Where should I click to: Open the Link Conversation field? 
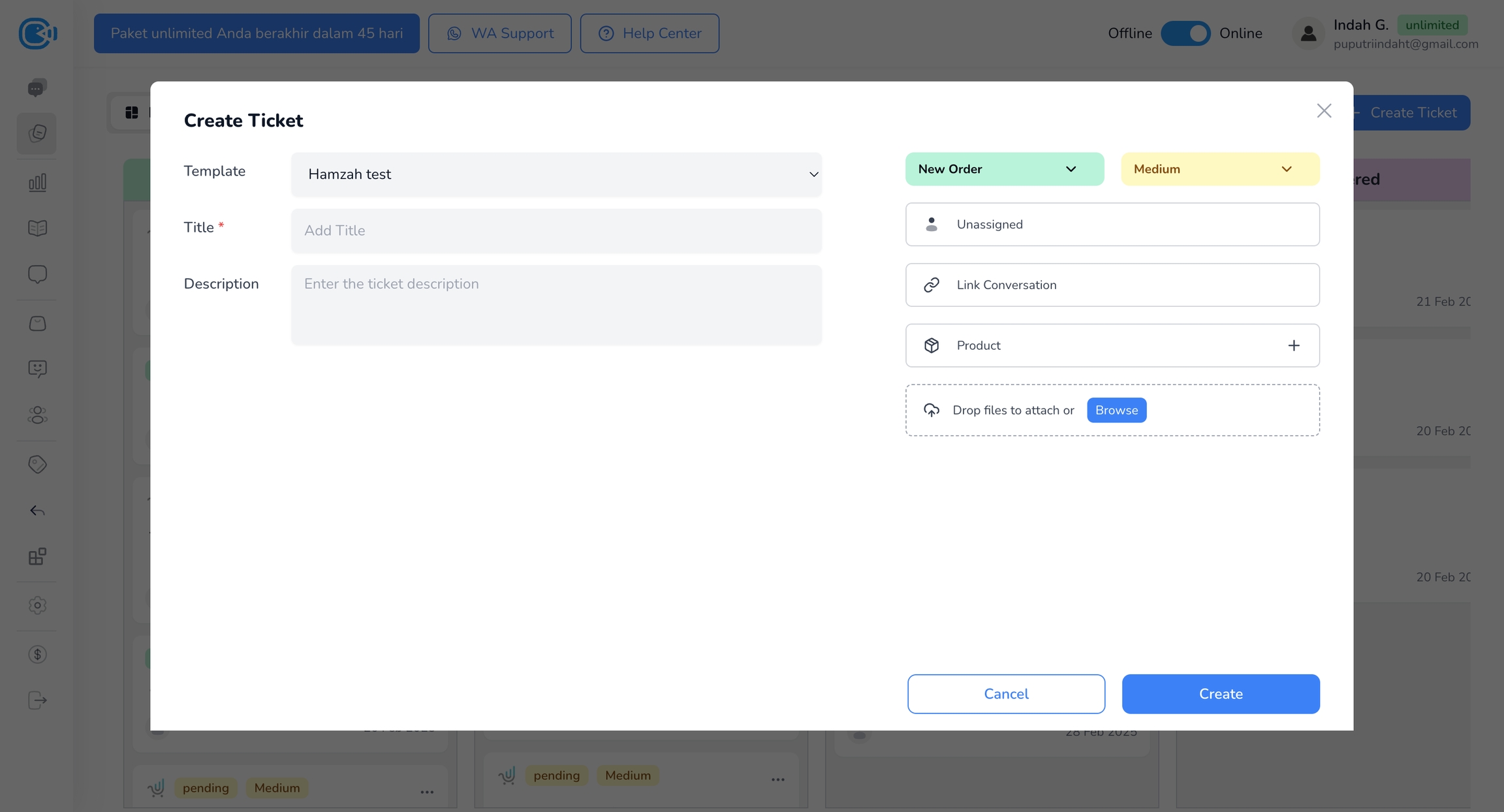(1112, 285)
